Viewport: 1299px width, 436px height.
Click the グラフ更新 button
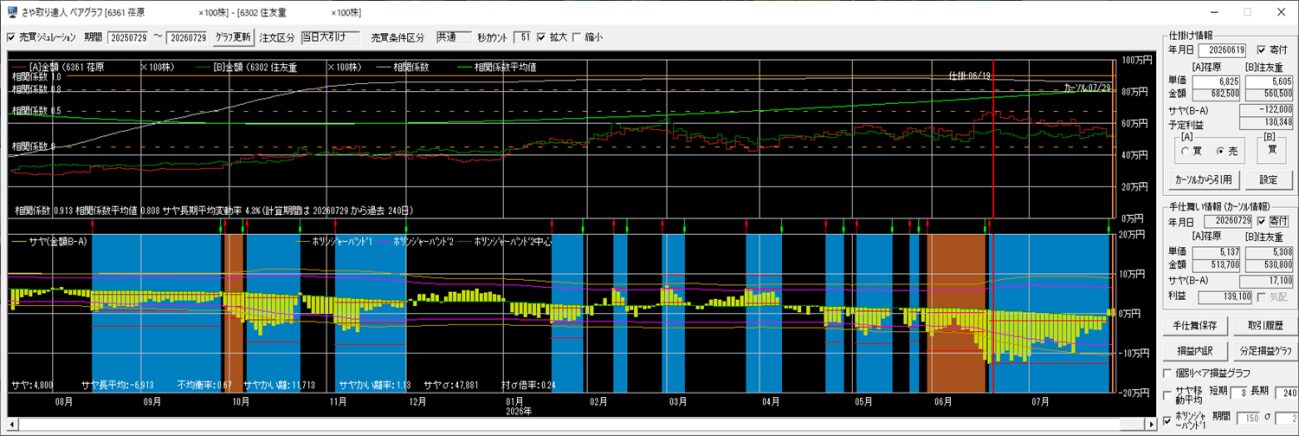[233, 37]
